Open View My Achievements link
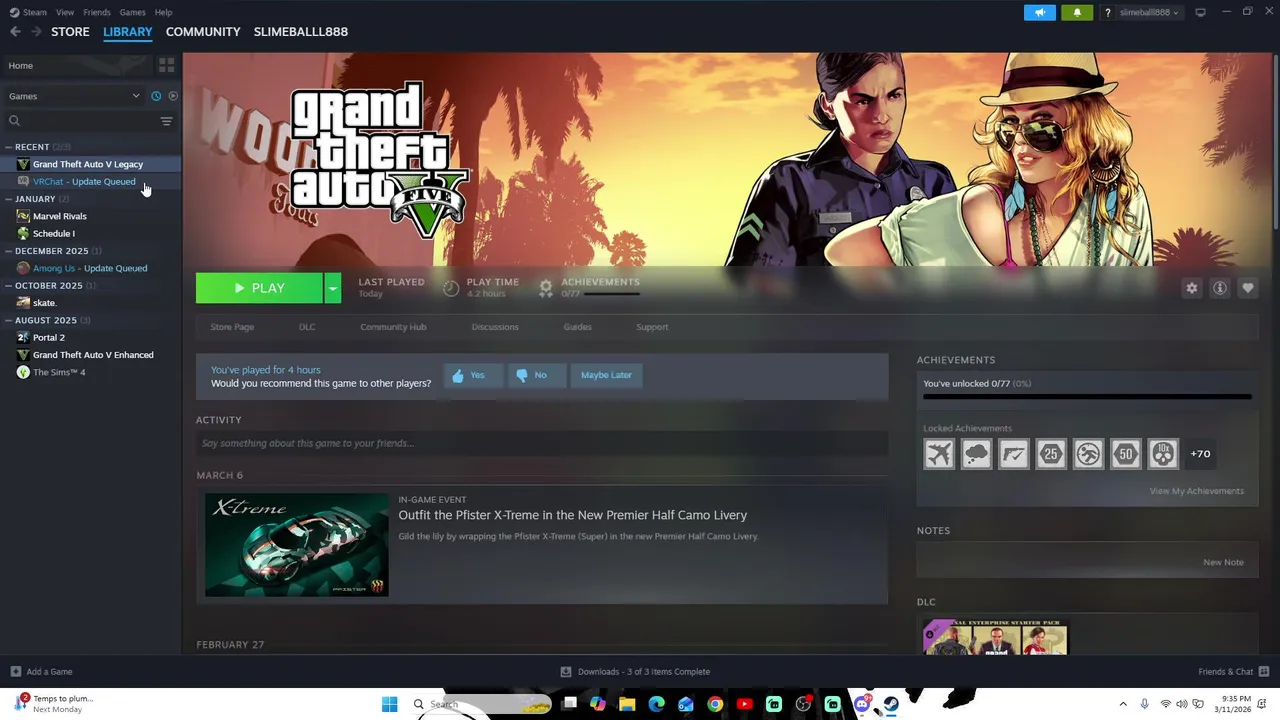 tap(1197, 491)
